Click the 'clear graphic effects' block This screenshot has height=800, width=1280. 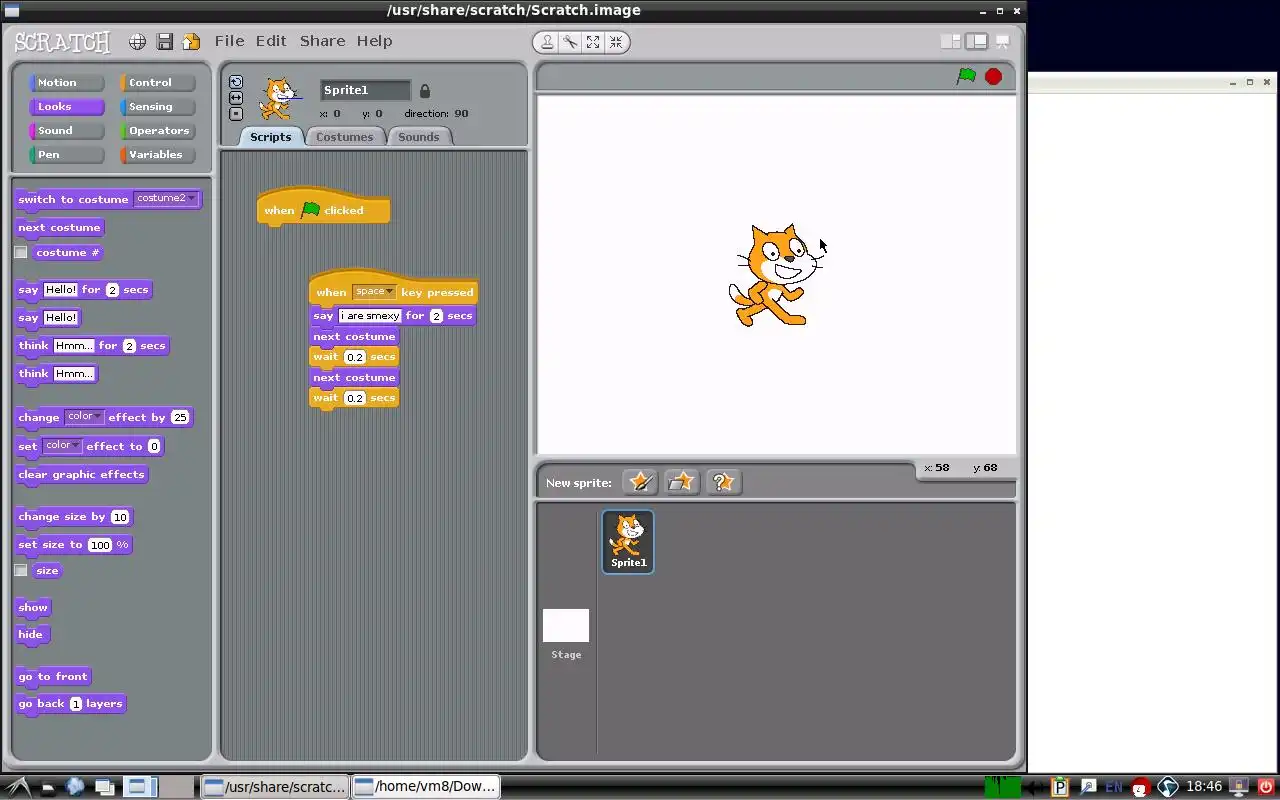pyautogui.click(x=81, y=475)
